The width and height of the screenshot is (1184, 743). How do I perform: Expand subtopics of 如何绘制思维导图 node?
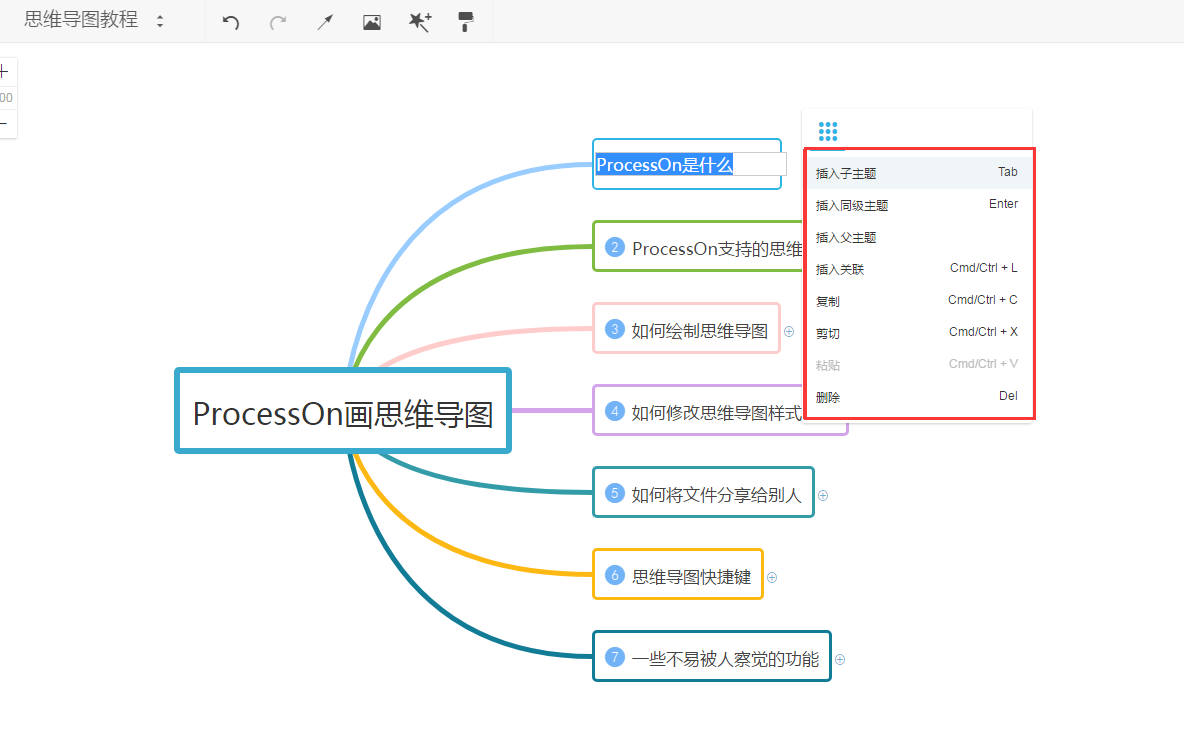pyautogui.click(x=789, y=329)
